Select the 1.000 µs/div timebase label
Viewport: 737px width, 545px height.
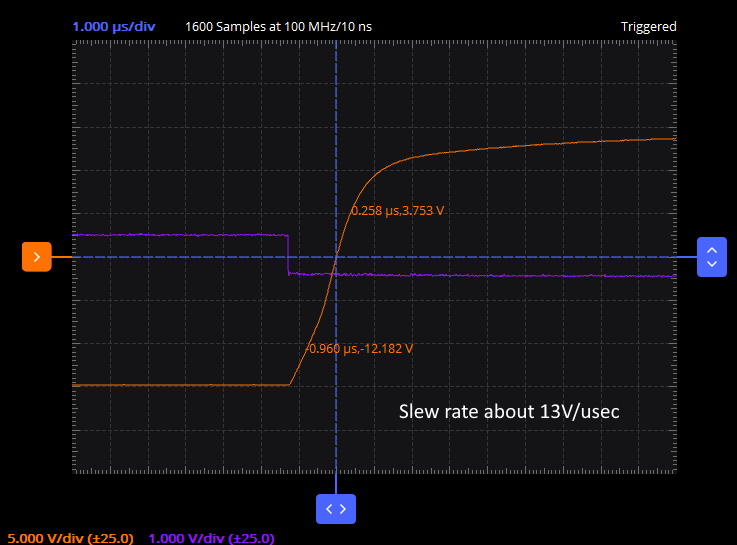[114, 26]
